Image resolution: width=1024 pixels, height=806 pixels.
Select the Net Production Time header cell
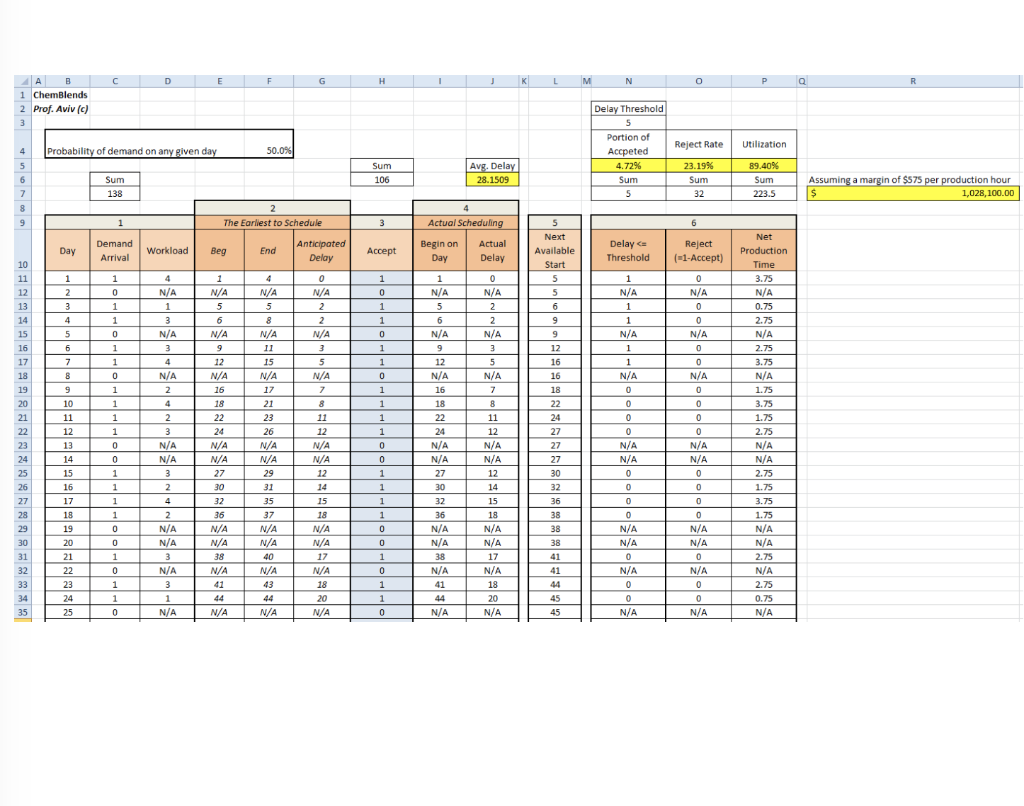[764, 250]
